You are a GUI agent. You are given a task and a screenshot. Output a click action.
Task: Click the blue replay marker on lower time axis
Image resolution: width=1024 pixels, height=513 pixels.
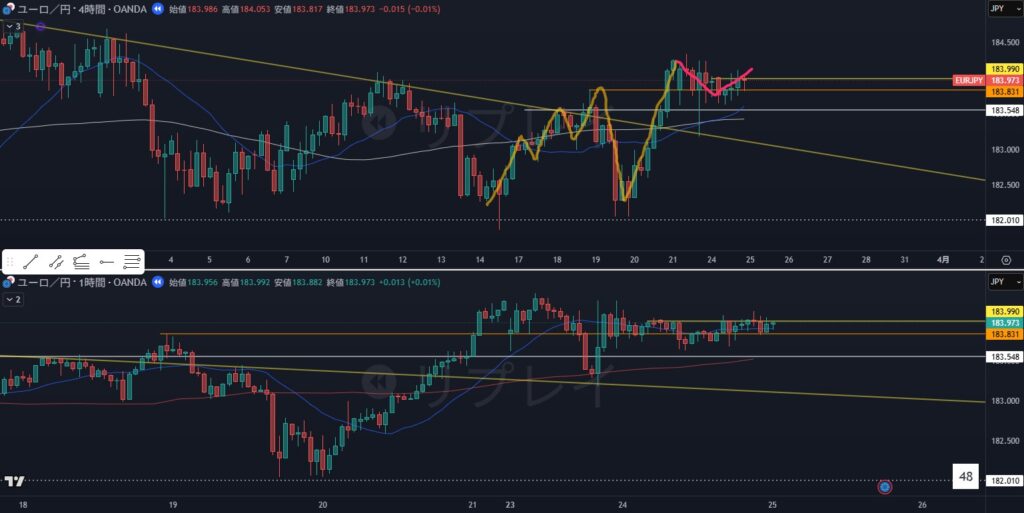click(x=884, y=487)
